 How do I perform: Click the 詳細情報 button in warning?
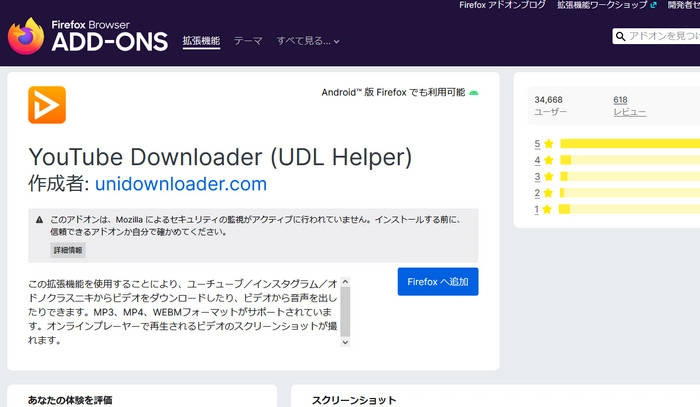(68, 249)
